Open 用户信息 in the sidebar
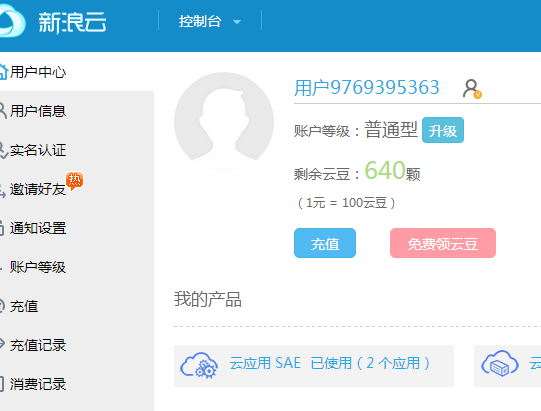 coord(38,111)
